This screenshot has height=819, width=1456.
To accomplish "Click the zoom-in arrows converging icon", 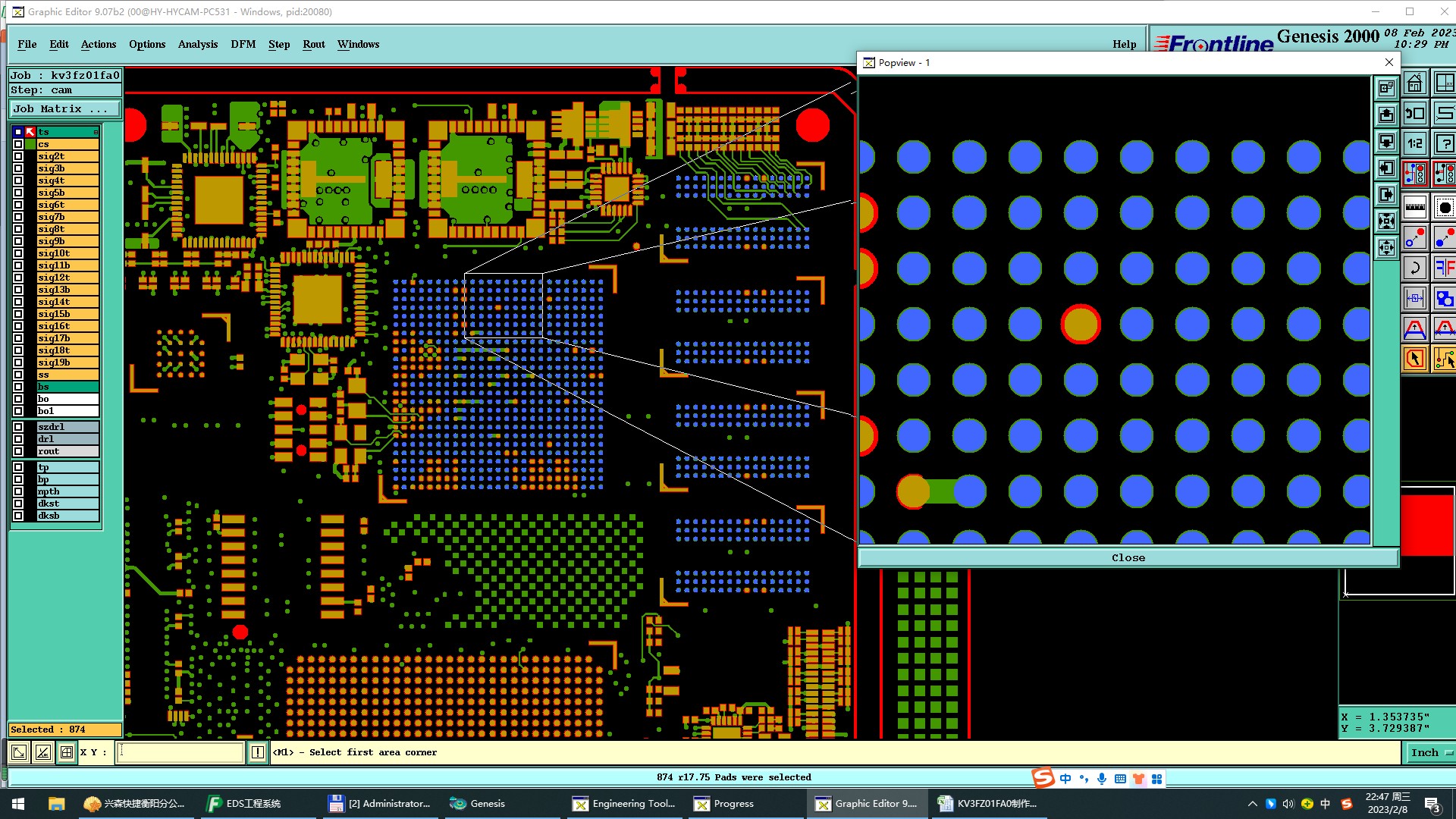I will coord(1386,221).
